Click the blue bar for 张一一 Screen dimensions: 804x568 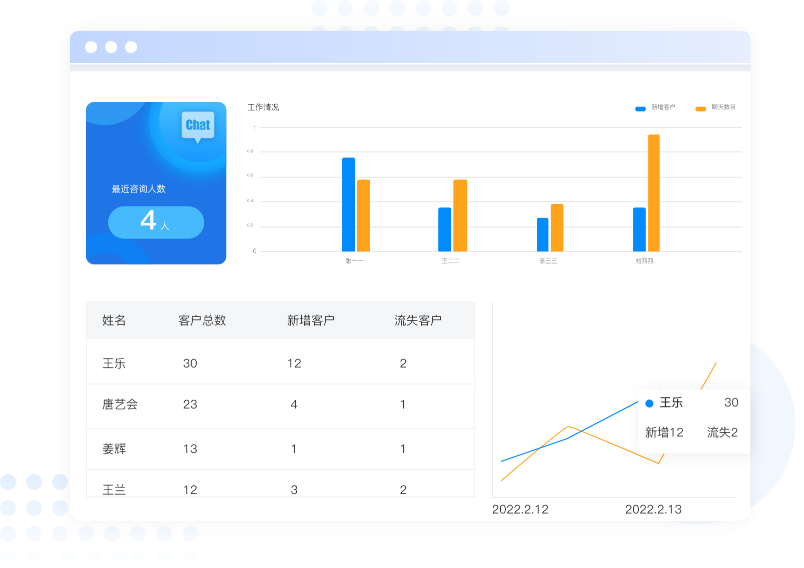point(348,204)
